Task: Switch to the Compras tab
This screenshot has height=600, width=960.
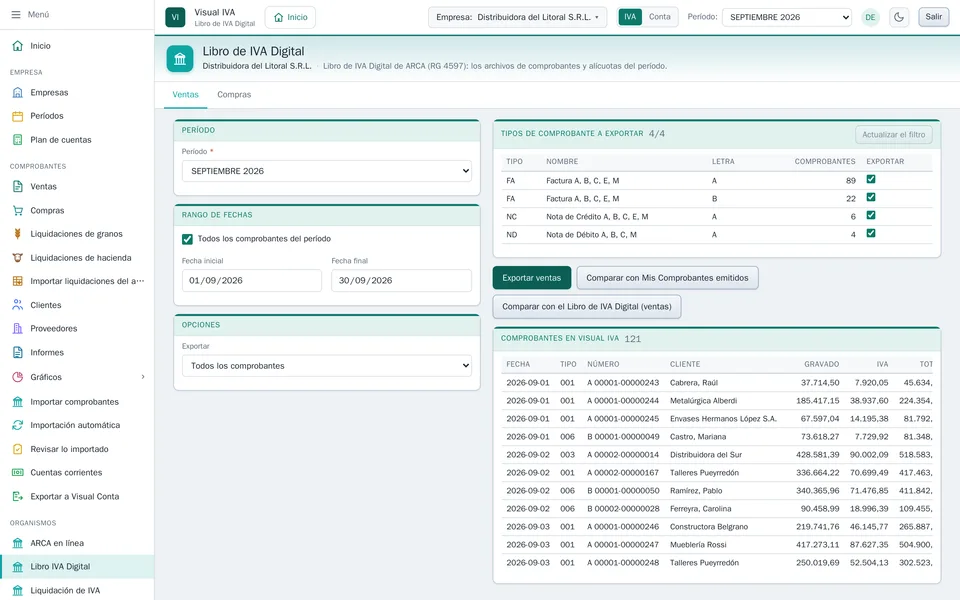Action: click(x=234, y=95)
